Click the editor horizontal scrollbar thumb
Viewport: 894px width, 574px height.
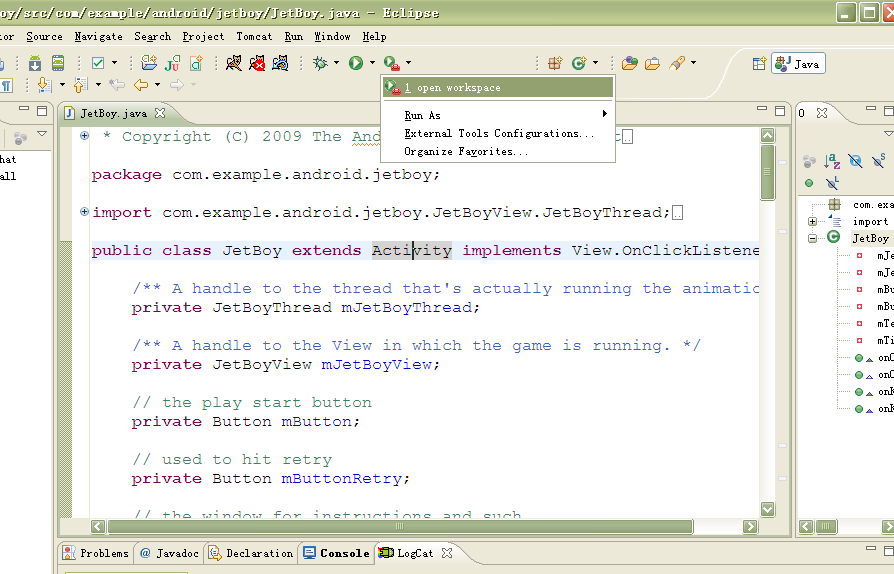tap(400, 525)
